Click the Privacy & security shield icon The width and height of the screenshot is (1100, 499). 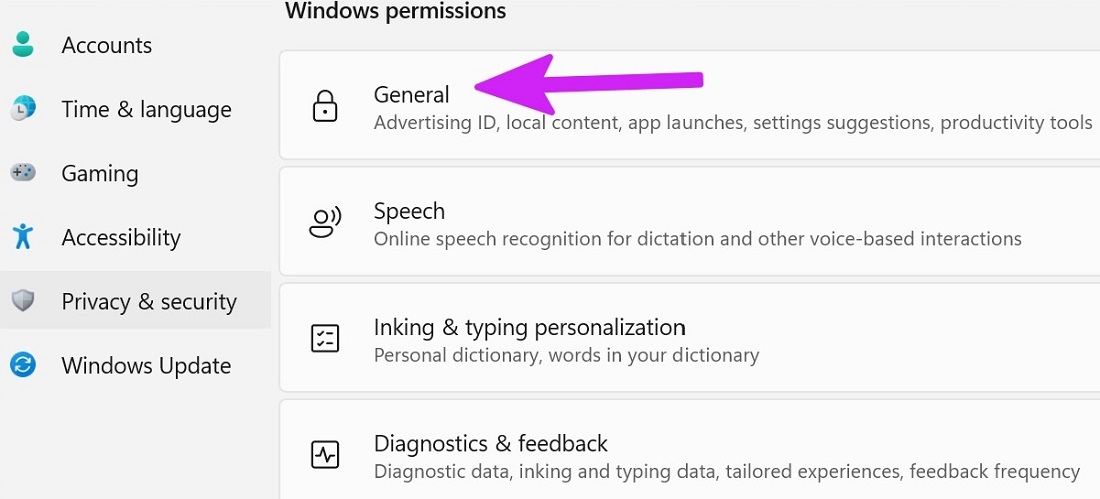tap(23, 301)
